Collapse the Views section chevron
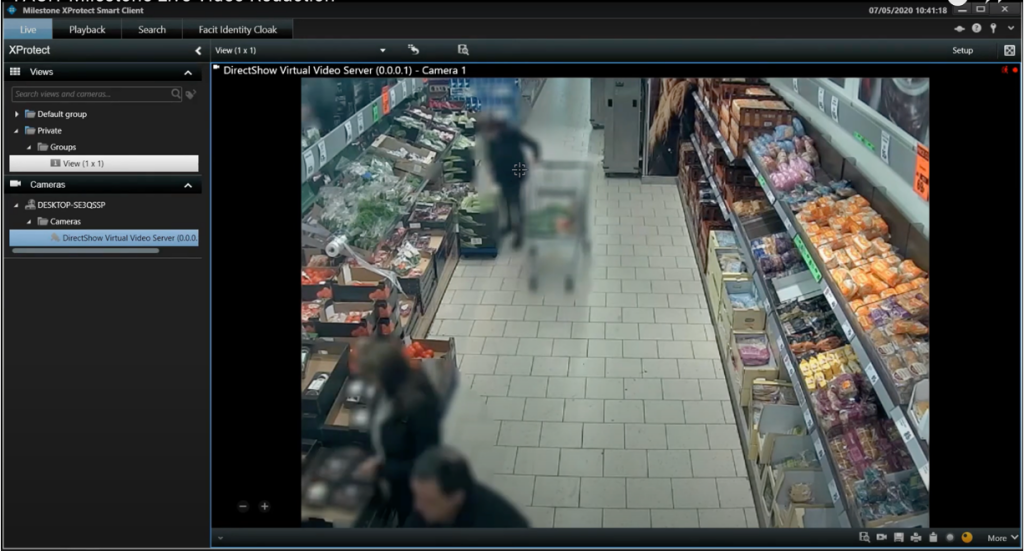Screen dimensions: 1024x551 pyautogui.click(x=188, y=72)
